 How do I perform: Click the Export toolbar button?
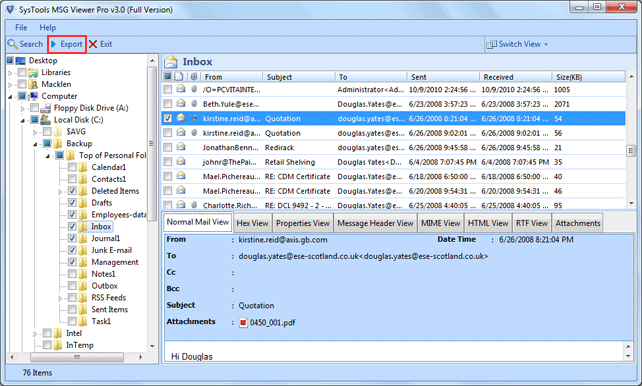point(67,44)
